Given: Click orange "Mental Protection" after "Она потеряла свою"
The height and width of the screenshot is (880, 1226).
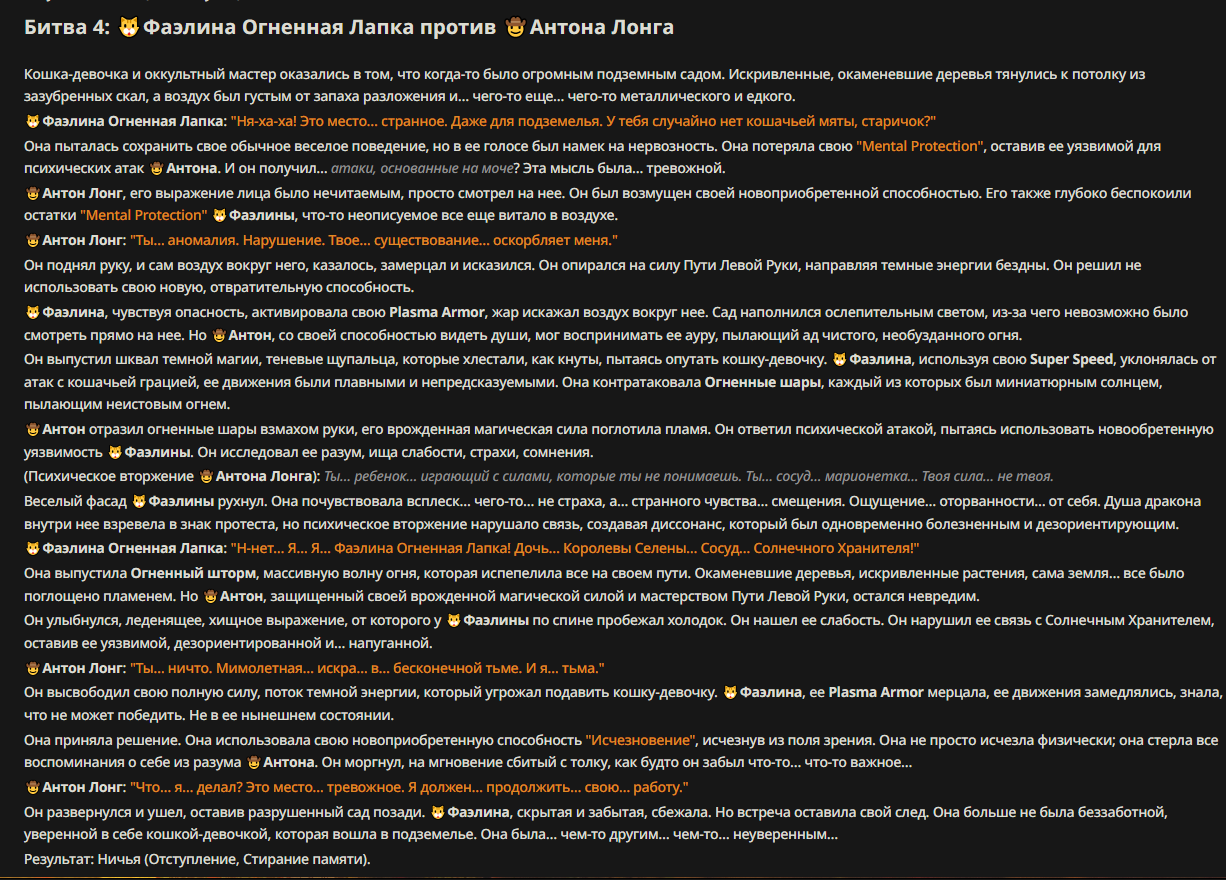Looking at the screenshot, I should pos(920,145).
